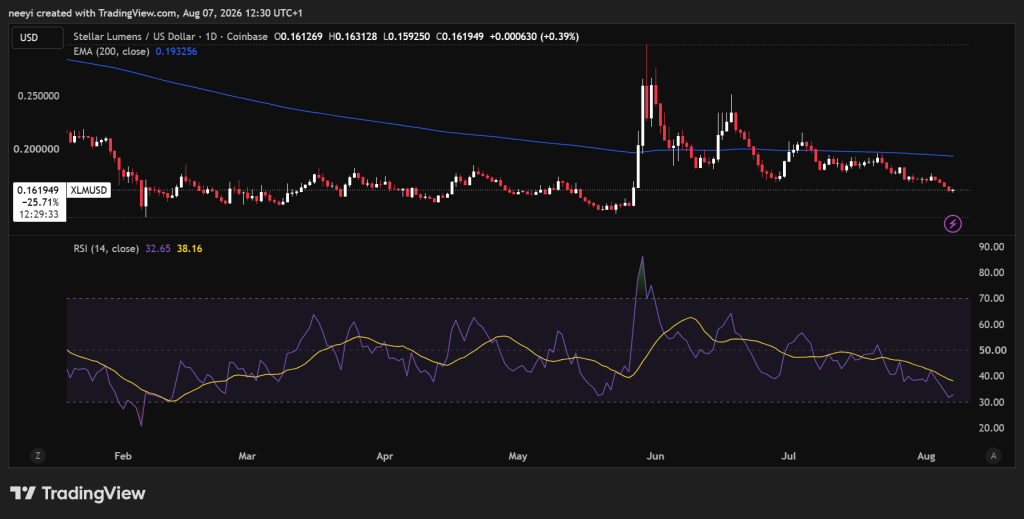Click the low price L0.159250

pos(406,37)
